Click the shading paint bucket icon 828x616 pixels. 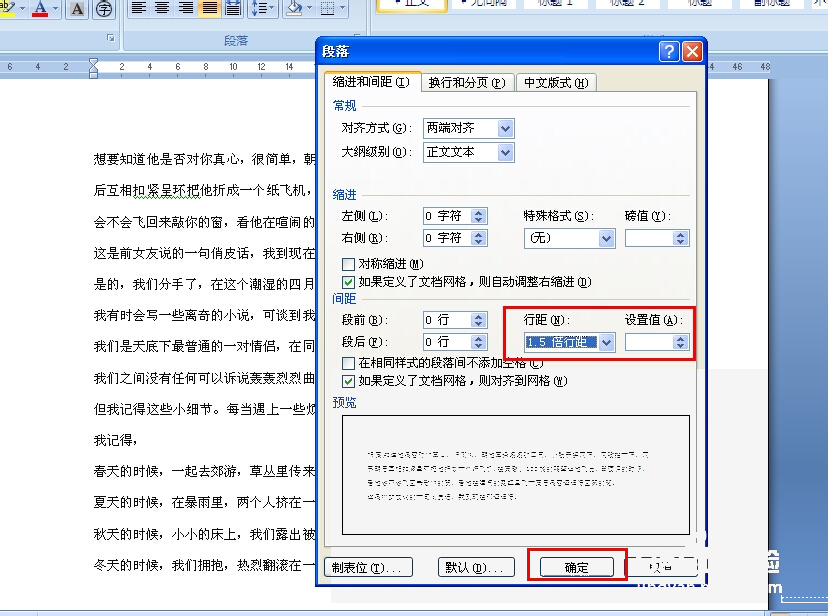[x=295, y=8]
